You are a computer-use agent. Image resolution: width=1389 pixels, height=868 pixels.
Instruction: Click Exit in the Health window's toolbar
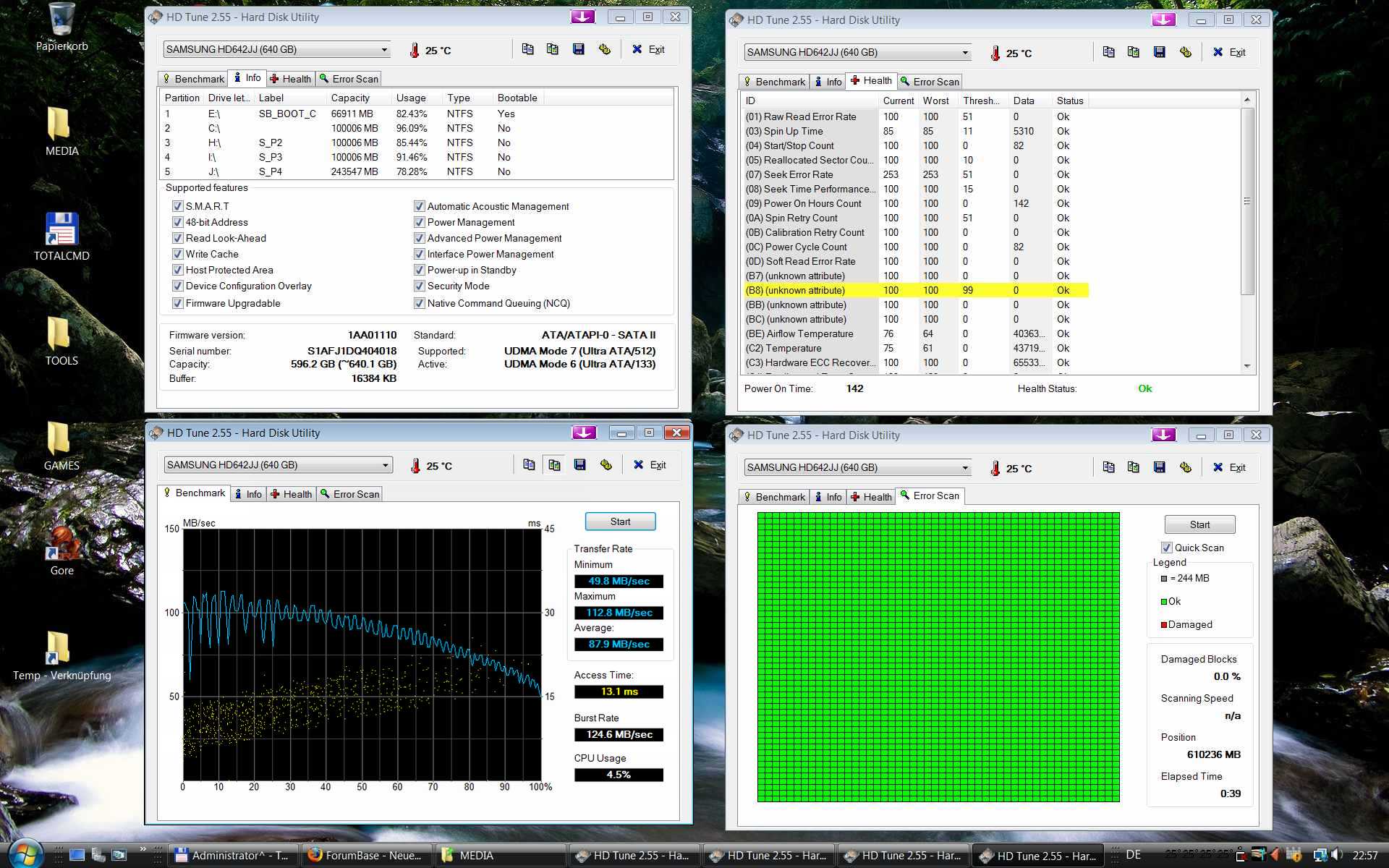[1229, 52]
